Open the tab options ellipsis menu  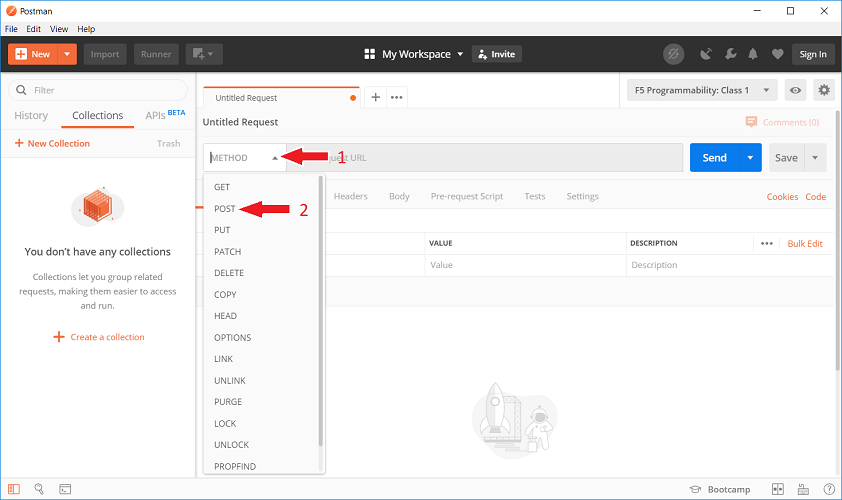coord(397,97)
